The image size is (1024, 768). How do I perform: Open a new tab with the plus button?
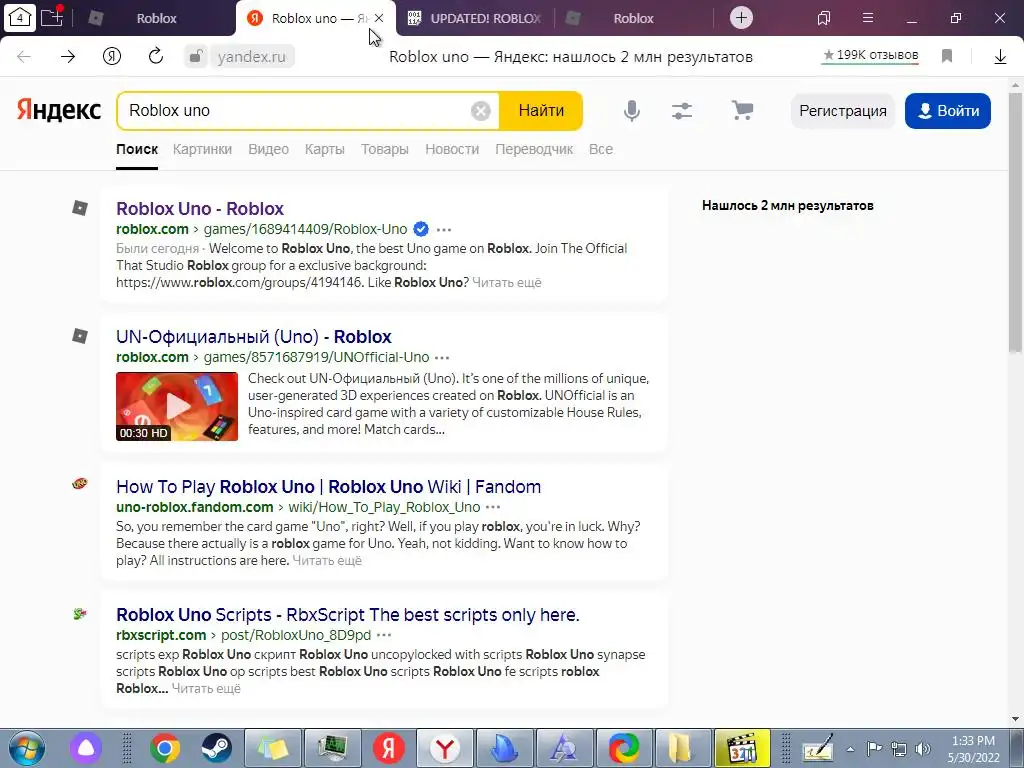[x=741, y=18]
